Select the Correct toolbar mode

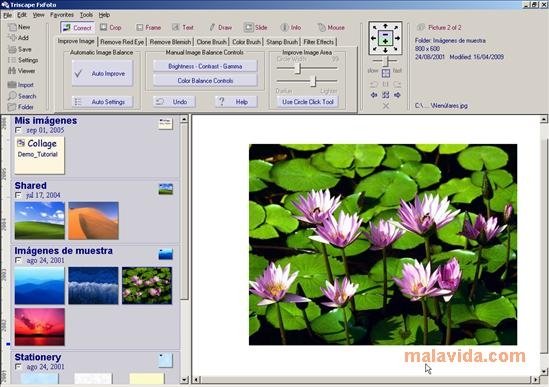(x=77, y=28)
